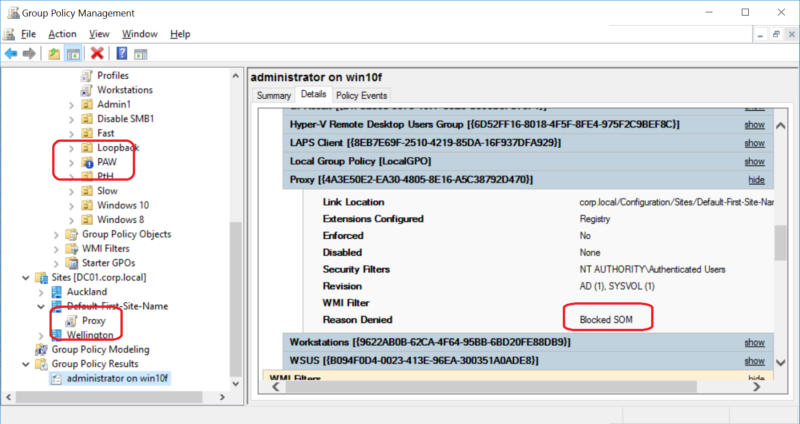800x424 pixels.
Task: Open the Action menu
Action: tap(62, 34)
